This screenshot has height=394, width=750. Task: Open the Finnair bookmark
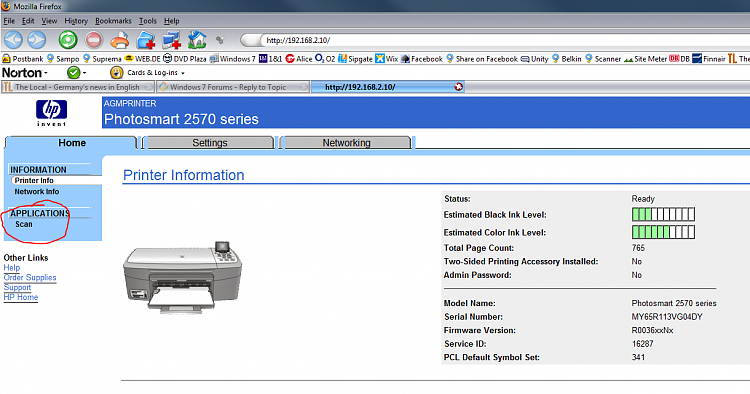pyautogui.click(x=709, y=59)
